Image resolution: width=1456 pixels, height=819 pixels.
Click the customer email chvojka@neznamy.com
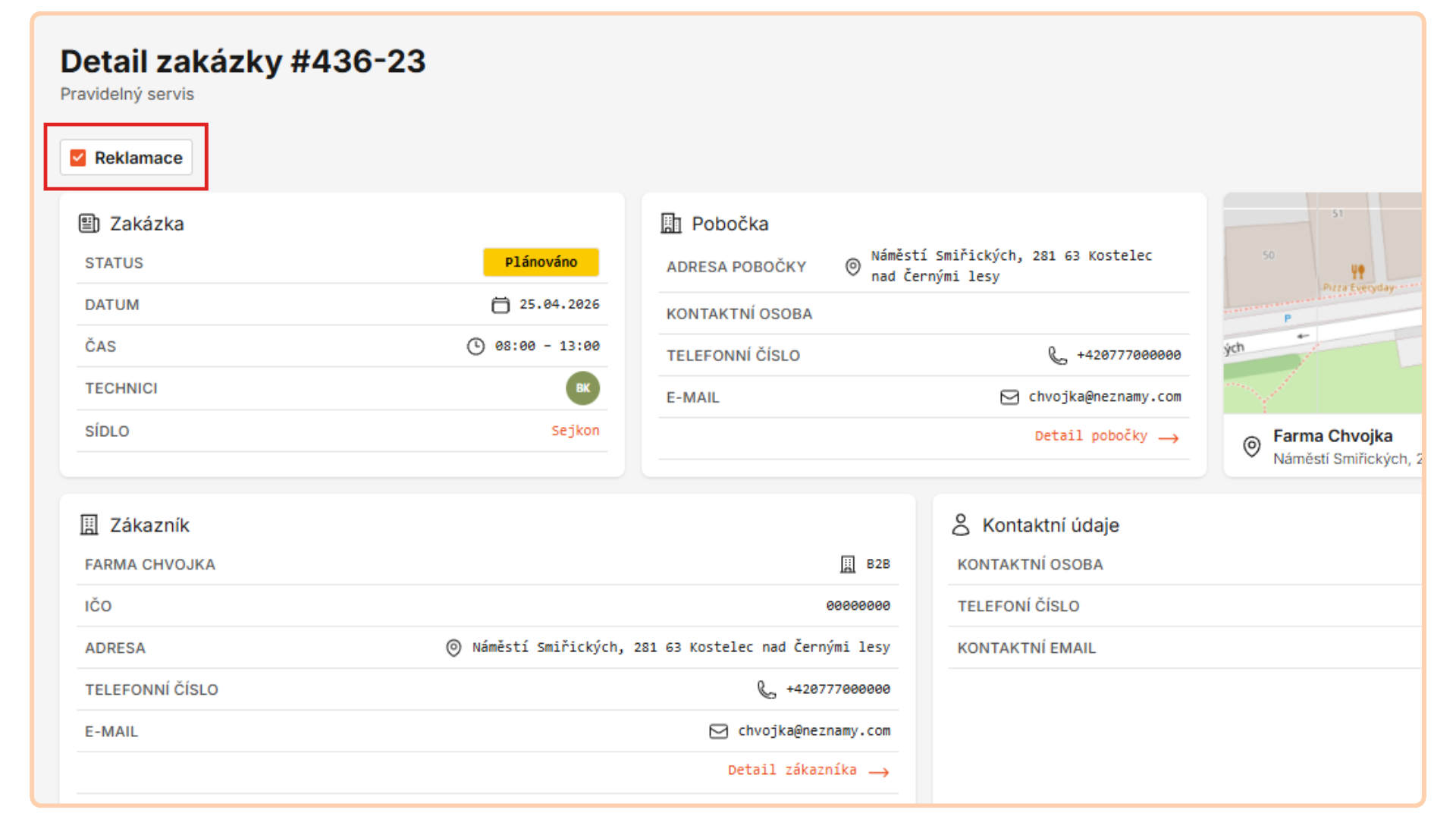[814, 731]
